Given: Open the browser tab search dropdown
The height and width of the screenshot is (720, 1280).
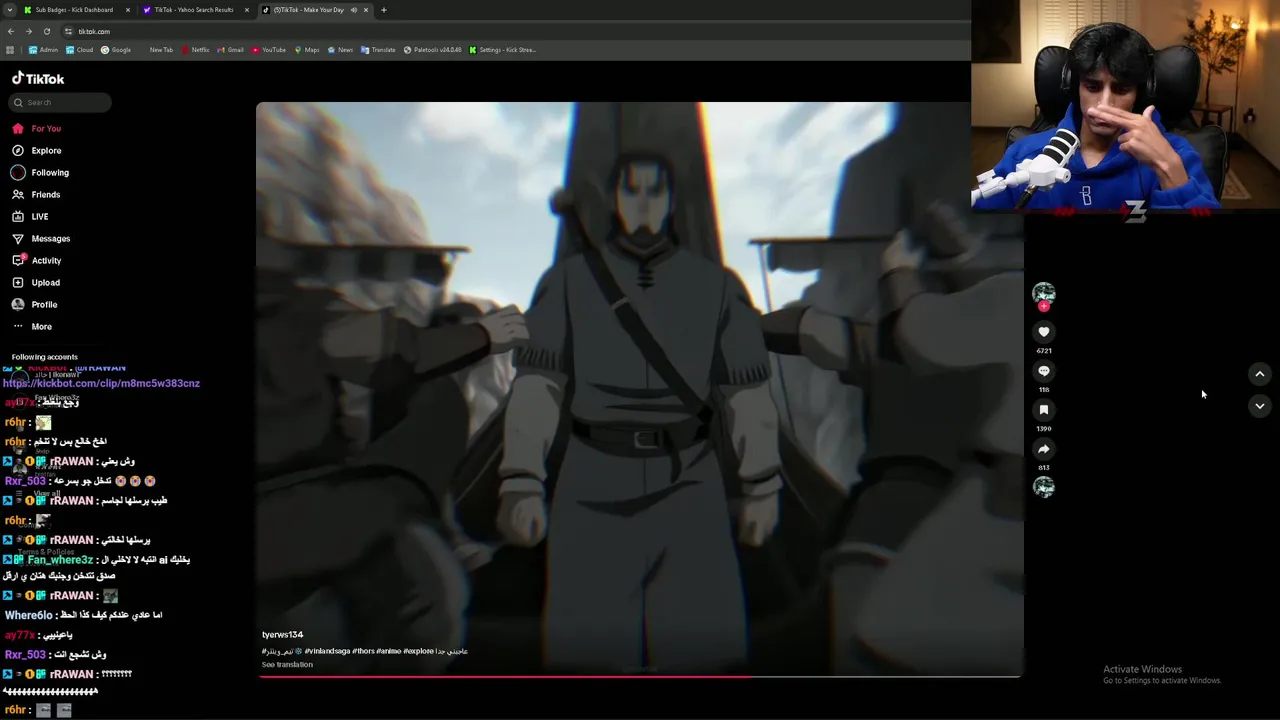Looking at the screenshot, I should [x=10, y=10].
